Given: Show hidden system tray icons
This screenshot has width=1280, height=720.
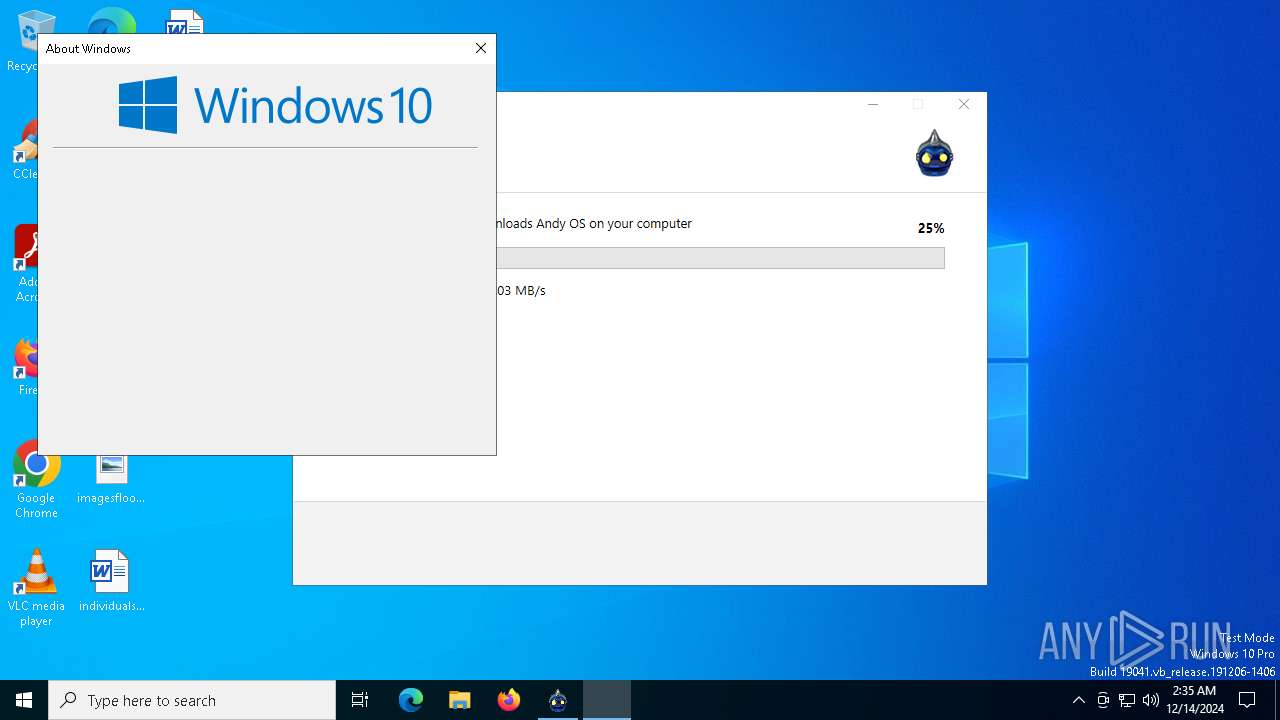Looking at the screenshot, I should click(x=1078, y=700).
